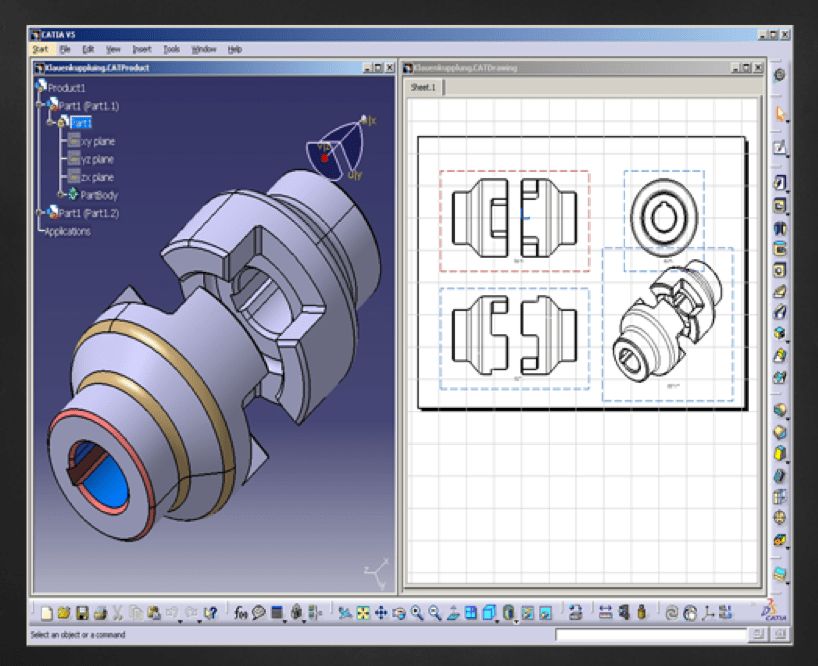Select PartBody in the tree
The width and height of the screenshot is (818, 666).
(x=99, y=195)
